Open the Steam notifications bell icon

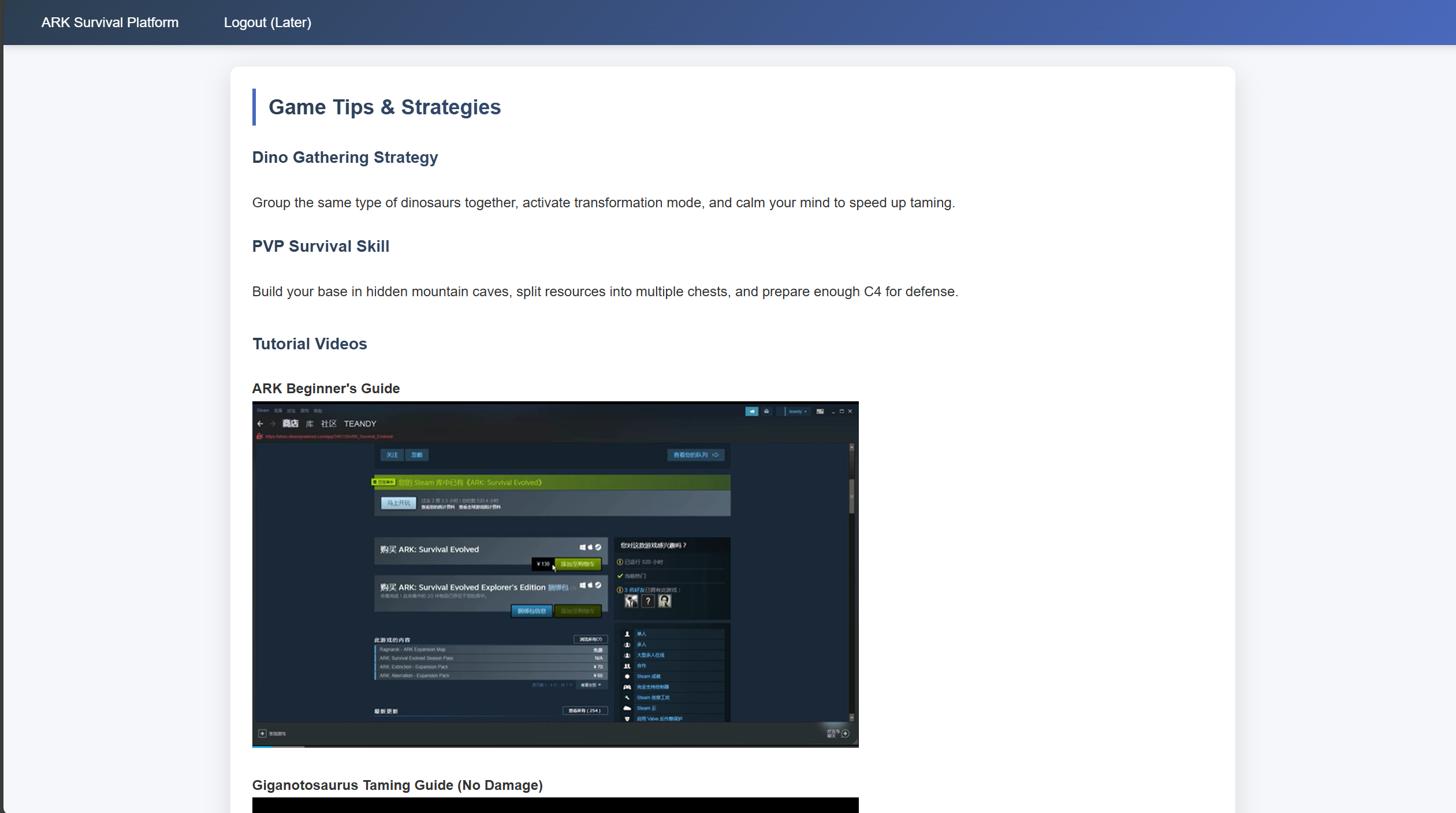(x=766, y=411)
